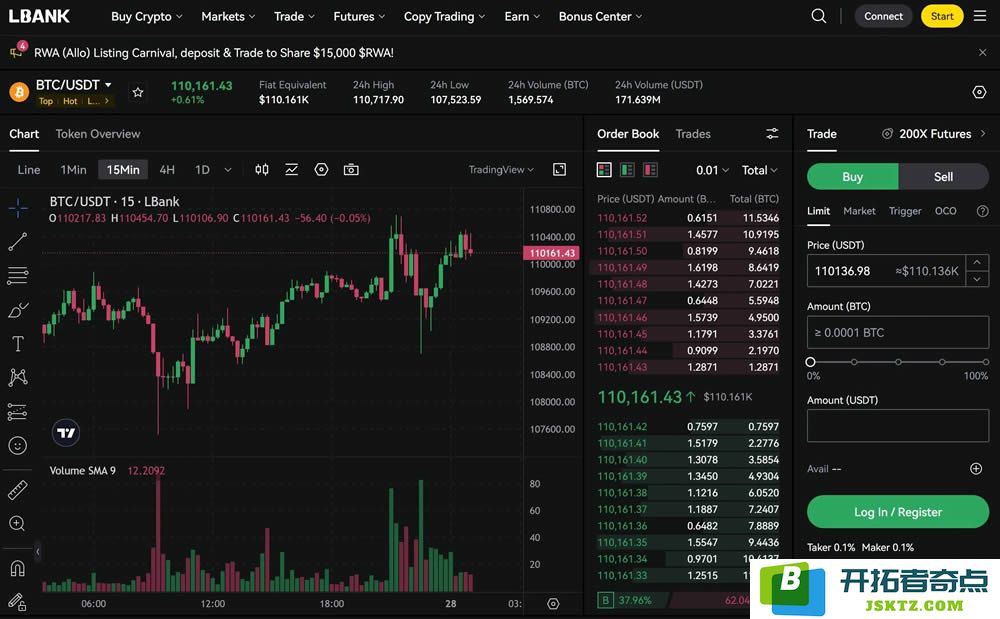The image size is (1000, 619).
Task: Click the TradingView logo on chart
Action: pyautogui.click(x=66, y=433)
